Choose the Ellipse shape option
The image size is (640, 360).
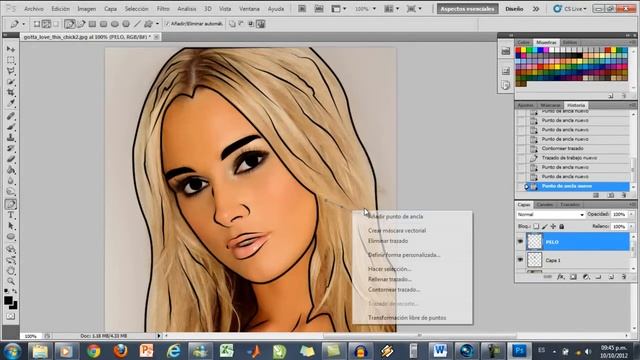(x=115, y=24)
